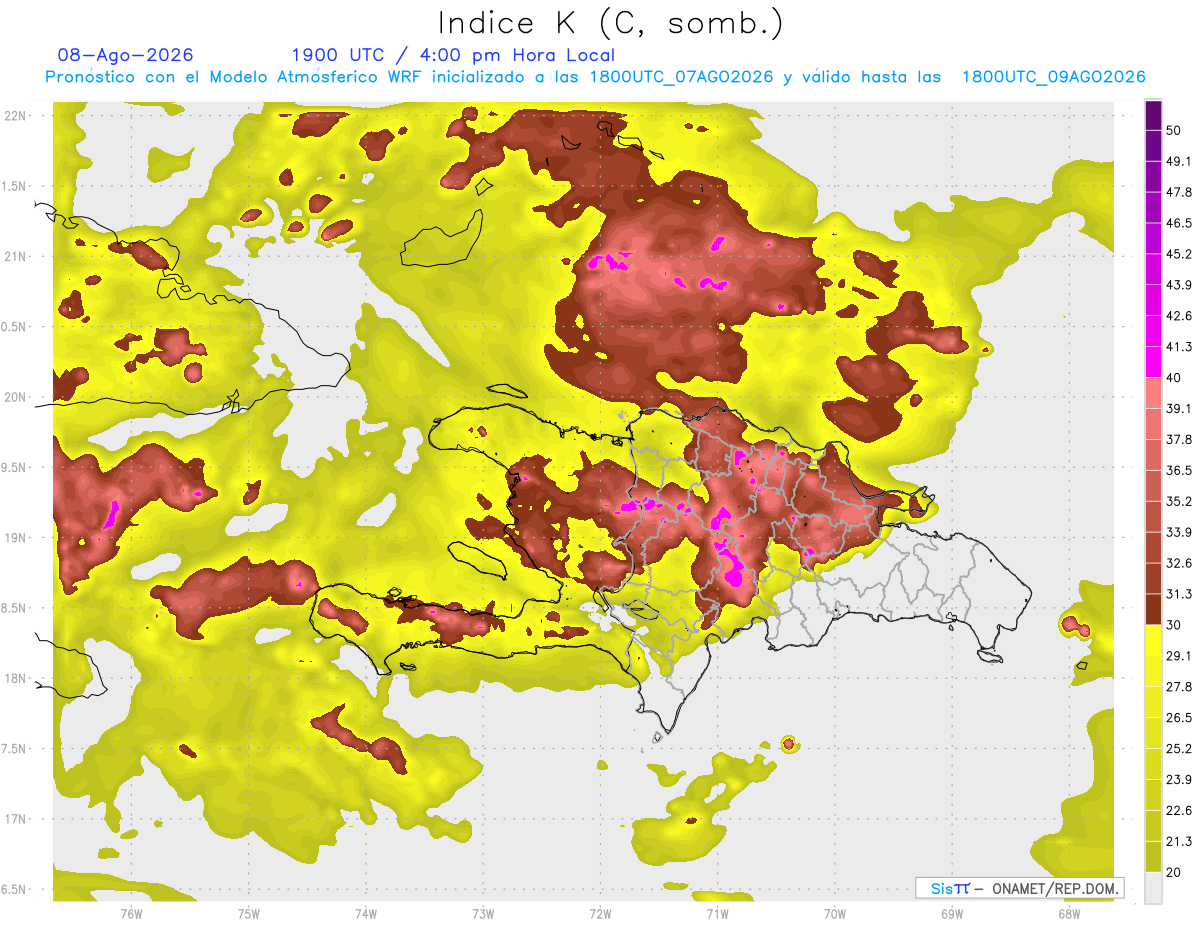Click the colorbar value 29.1
1200x927 pixels.
[1180, 656]
